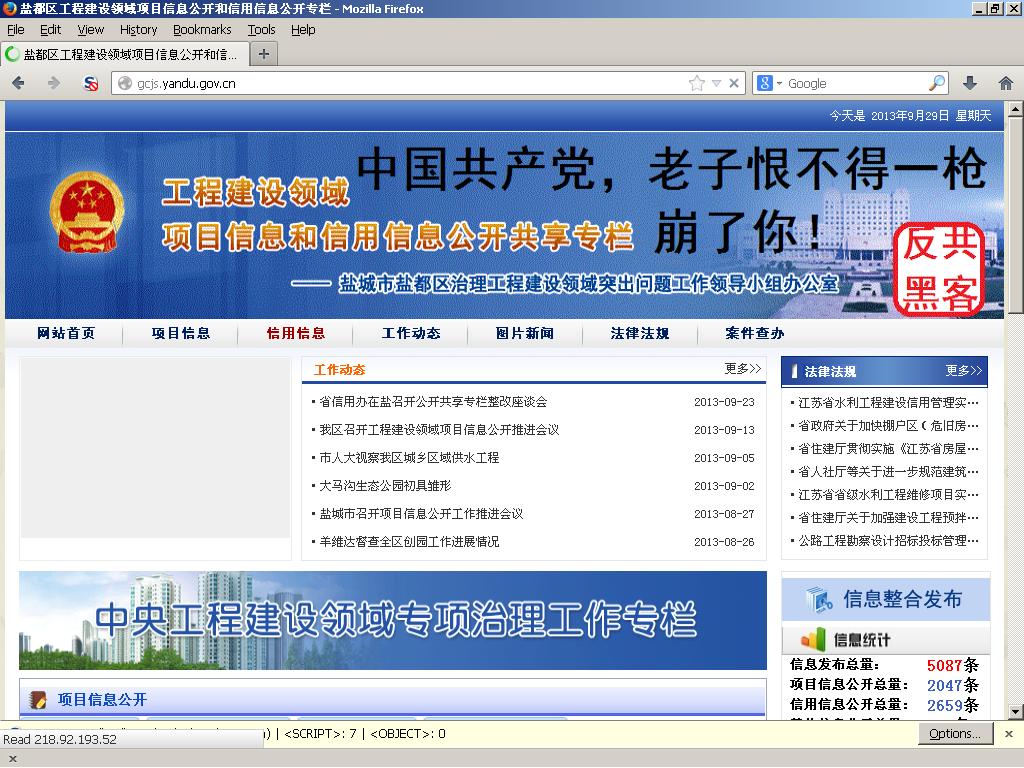Open the Bookmarks menu

click(x=202, y=29)
